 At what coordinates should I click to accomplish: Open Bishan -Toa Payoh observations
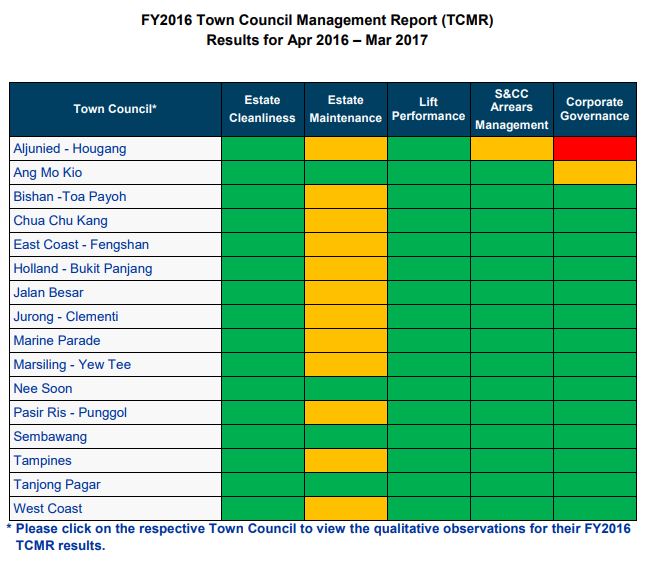click(70, 197)
